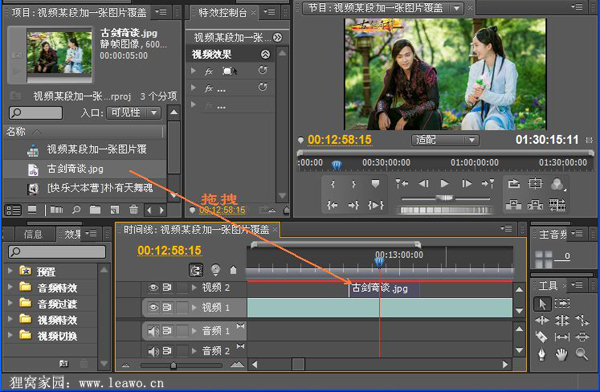Screen dimensions: 600x392
Task: Select the Track Select tool
Action: [562, 304]
